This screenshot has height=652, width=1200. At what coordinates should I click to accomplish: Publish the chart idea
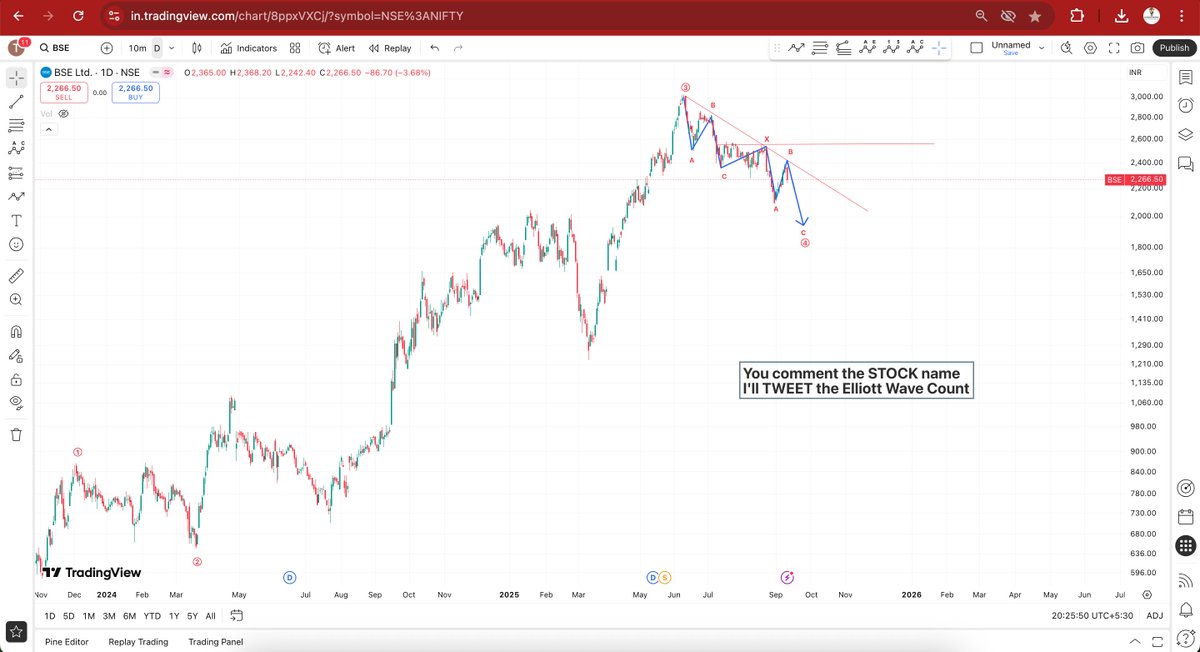point(1173,48)
